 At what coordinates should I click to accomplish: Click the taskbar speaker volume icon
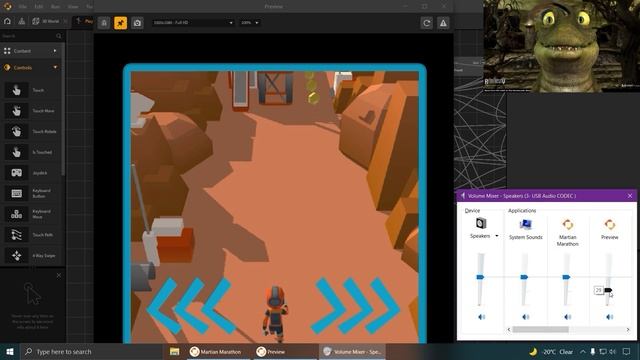click(x=612, y=351)
